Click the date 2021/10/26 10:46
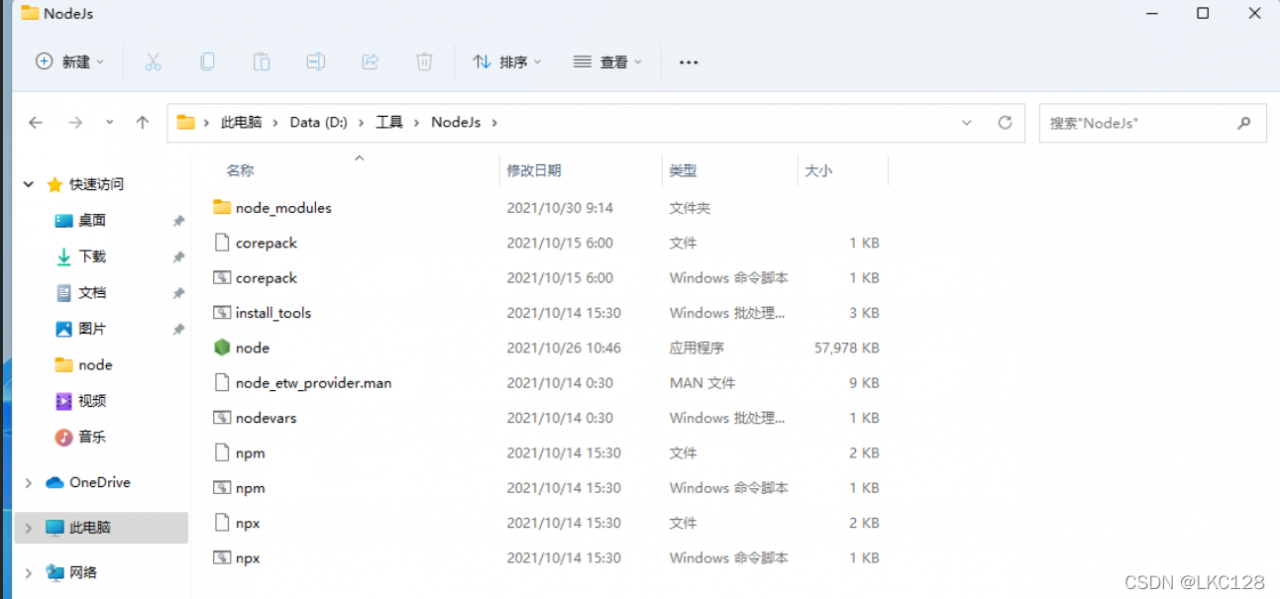Viewport: 1280px width, 599px height. pos(564,348)
